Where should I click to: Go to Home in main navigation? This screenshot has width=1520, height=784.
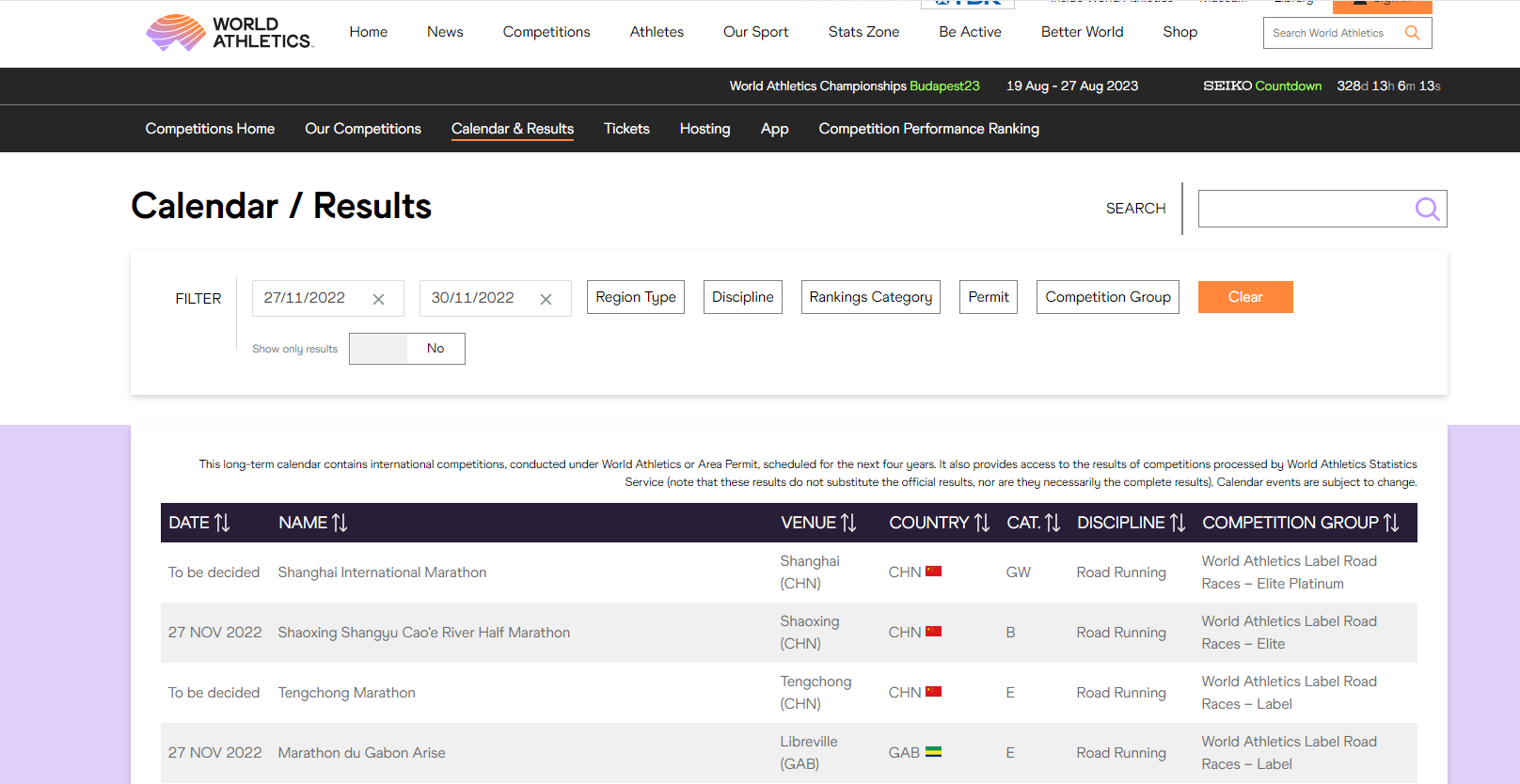coord(369,32)
